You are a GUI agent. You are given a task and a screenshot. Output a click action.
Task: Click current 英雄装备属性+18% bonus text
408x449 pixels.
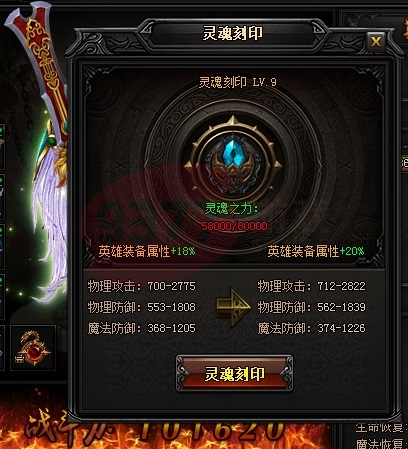point(147,251)
